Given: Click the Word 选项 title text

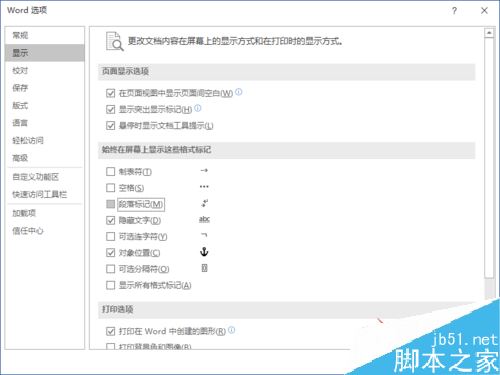Looking at the screenshot, I should coord(27,10).
